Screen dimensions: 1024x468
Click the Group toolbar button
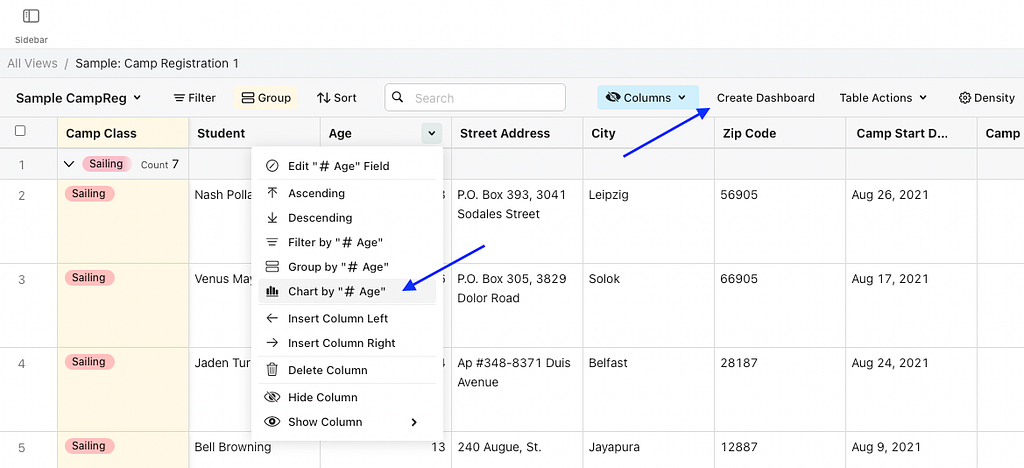(x=266, y=98)
